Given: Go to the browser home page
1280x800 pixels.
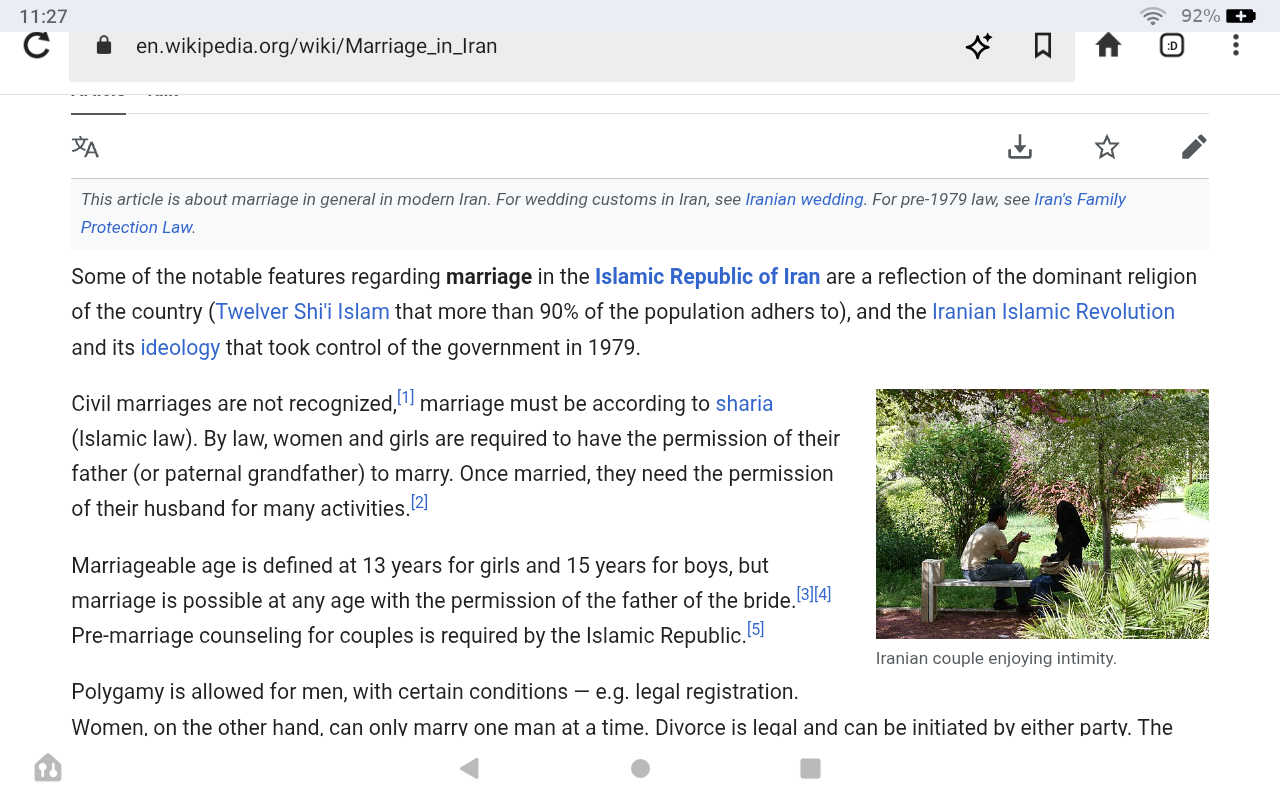Looking at the screenshot, I should point(1108,46).
